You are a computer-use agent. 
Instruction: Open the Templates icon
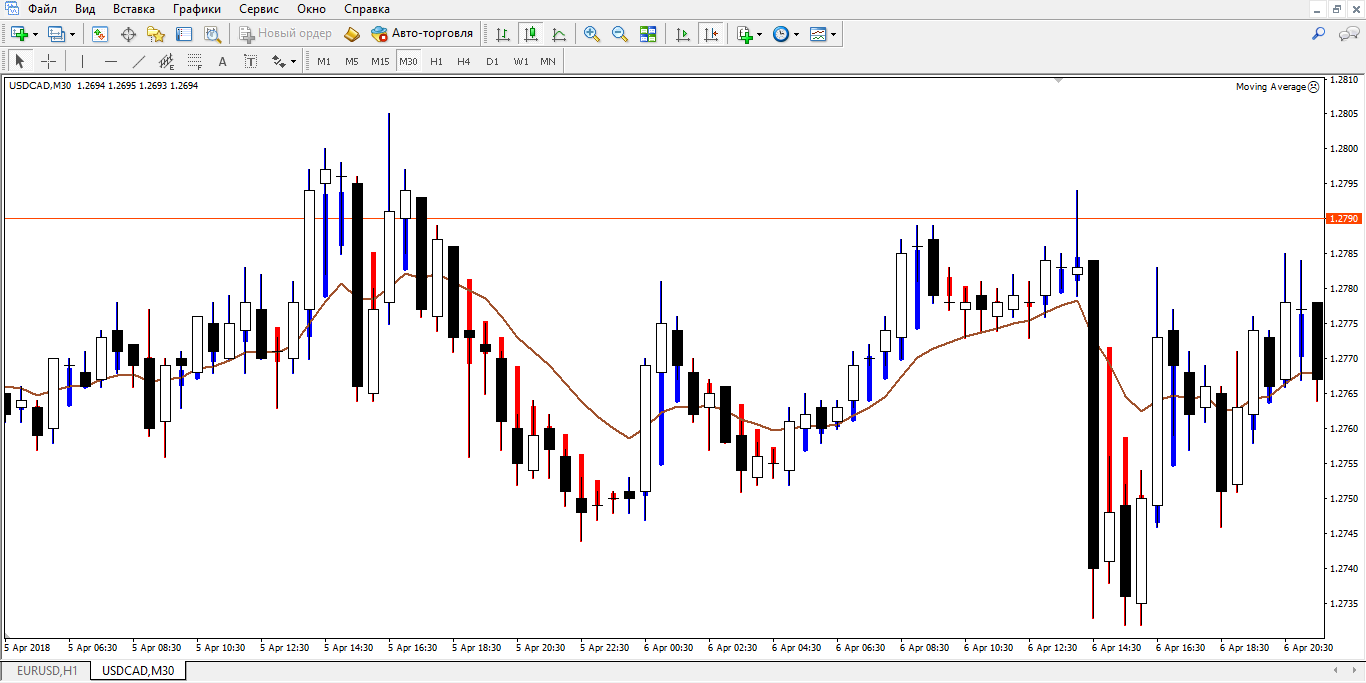tap(819, 34)
